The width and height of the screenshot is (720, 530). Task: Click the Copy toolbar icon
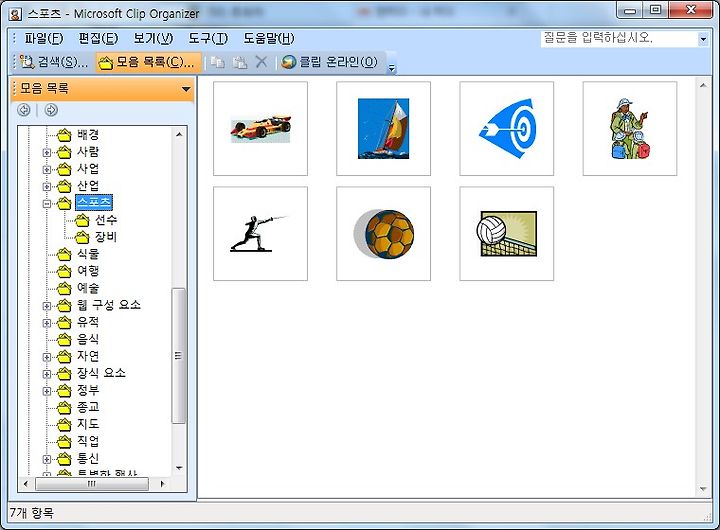click(218, 62)
